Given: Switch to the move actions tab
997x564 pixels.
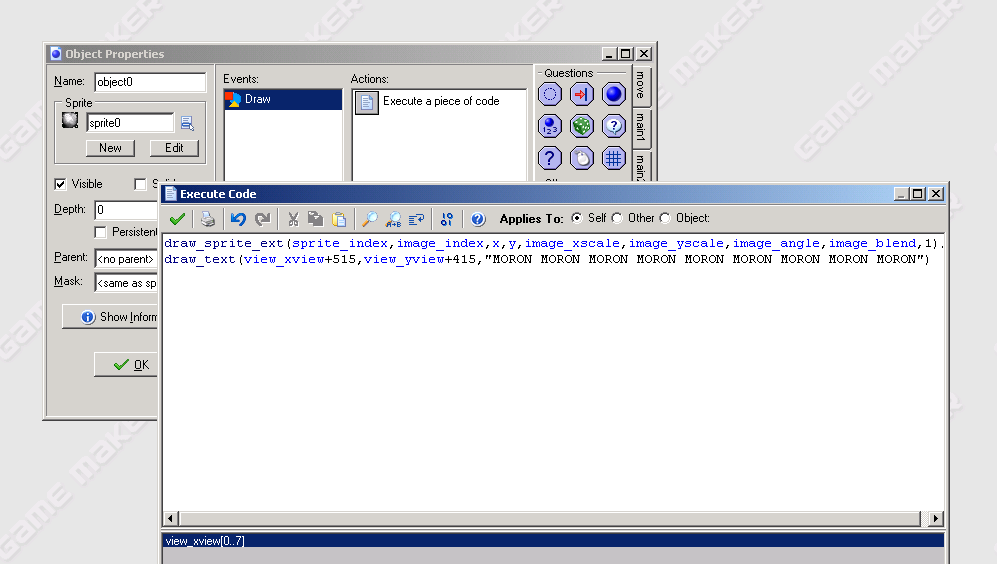Looking at the screenshot, I should 641,86.
